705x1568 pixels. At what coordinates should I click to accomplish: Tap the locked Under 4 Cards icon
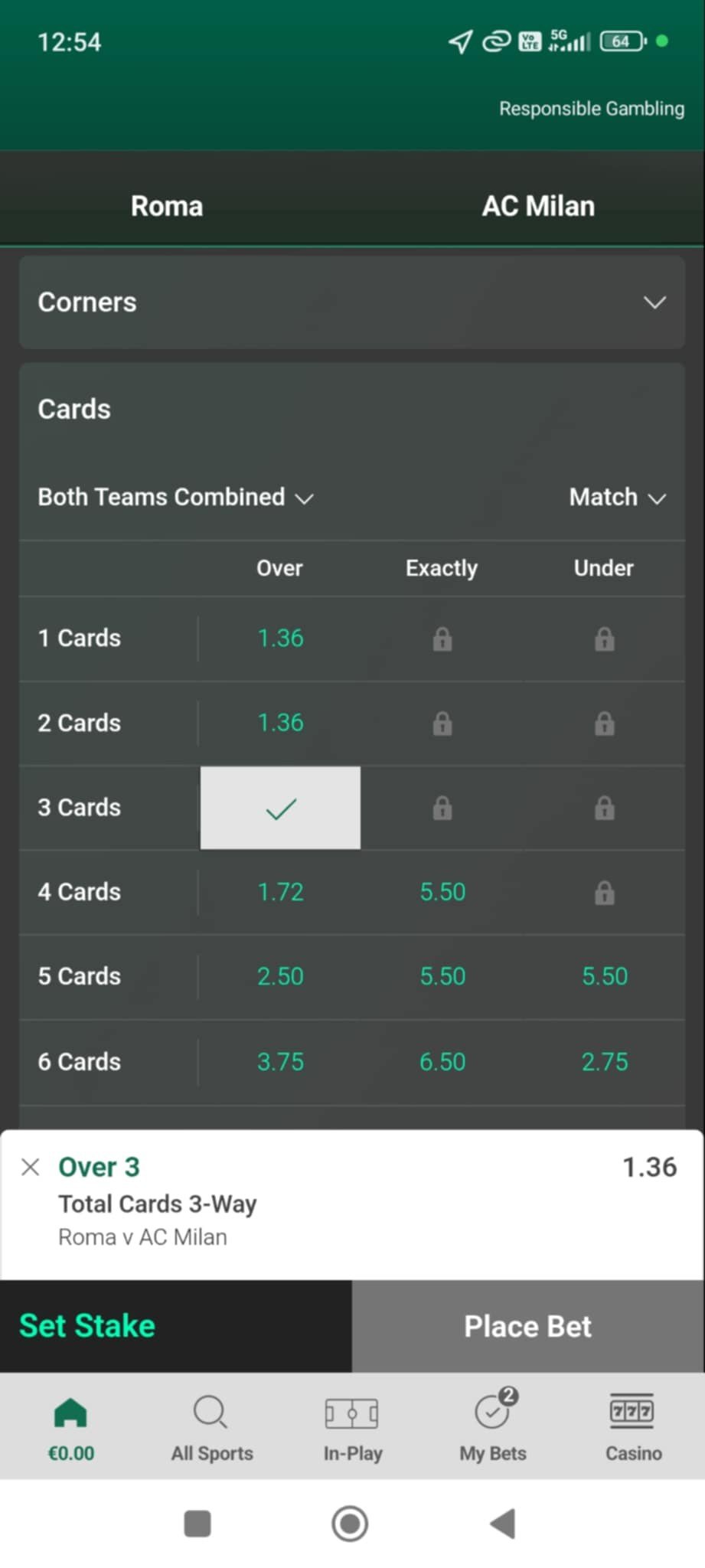[604, 892]
